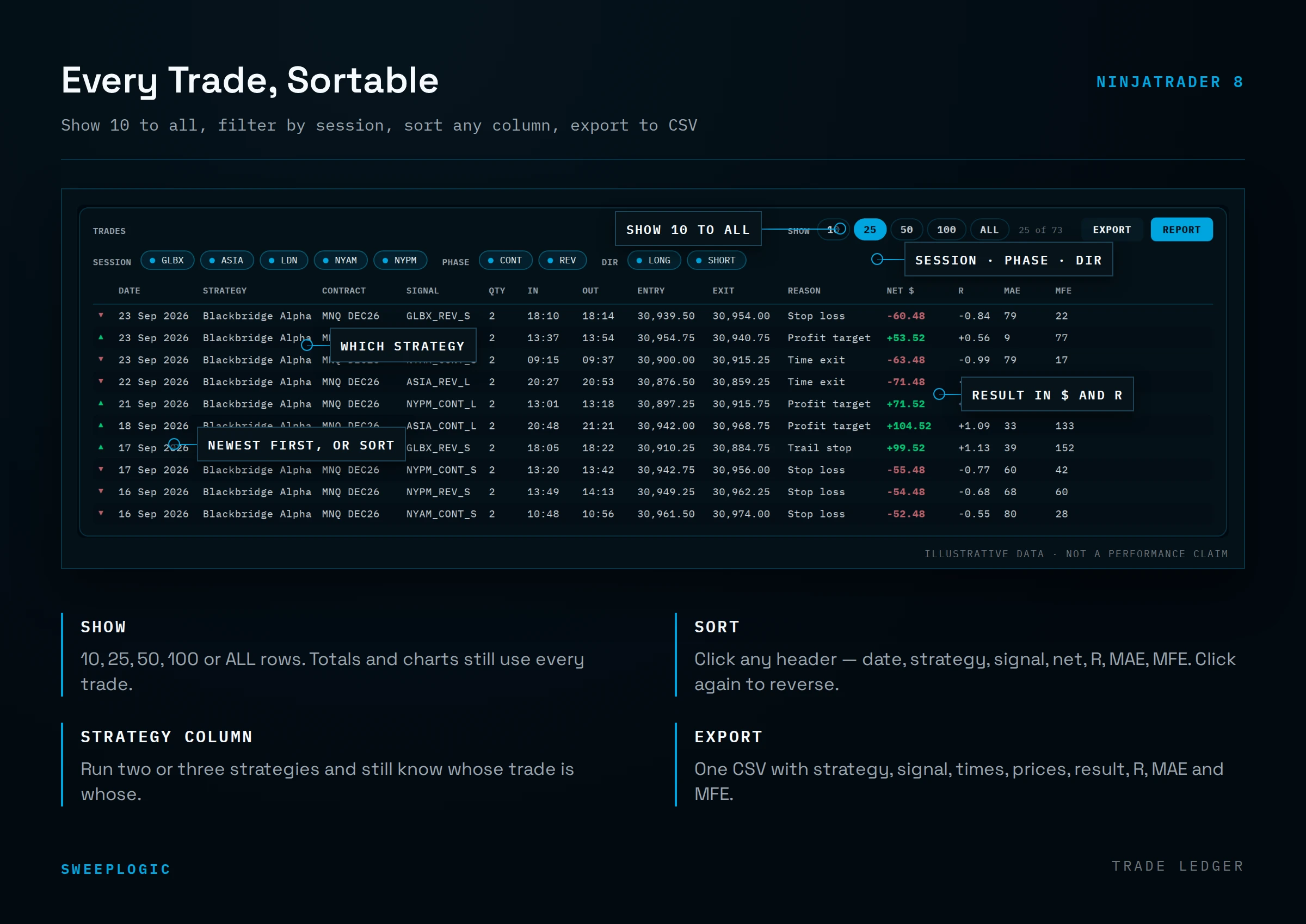Viewport: 1306px width, 924px height.
Task: Toggle the SHORT direction filter
Action: coord(717,260)
